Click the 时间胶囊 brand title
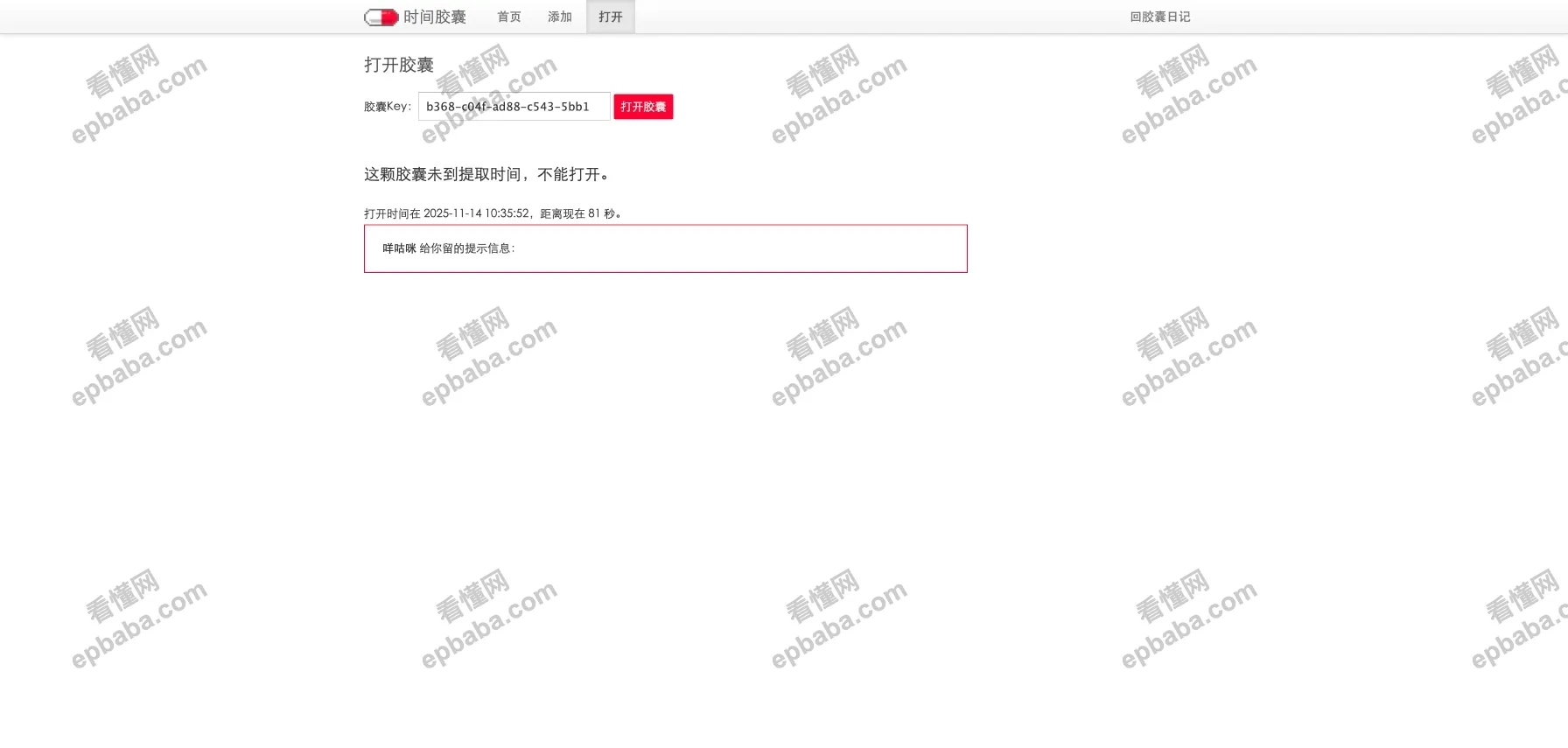Image resolution: width=1568 pixels, height=748 pixels. 434,17
